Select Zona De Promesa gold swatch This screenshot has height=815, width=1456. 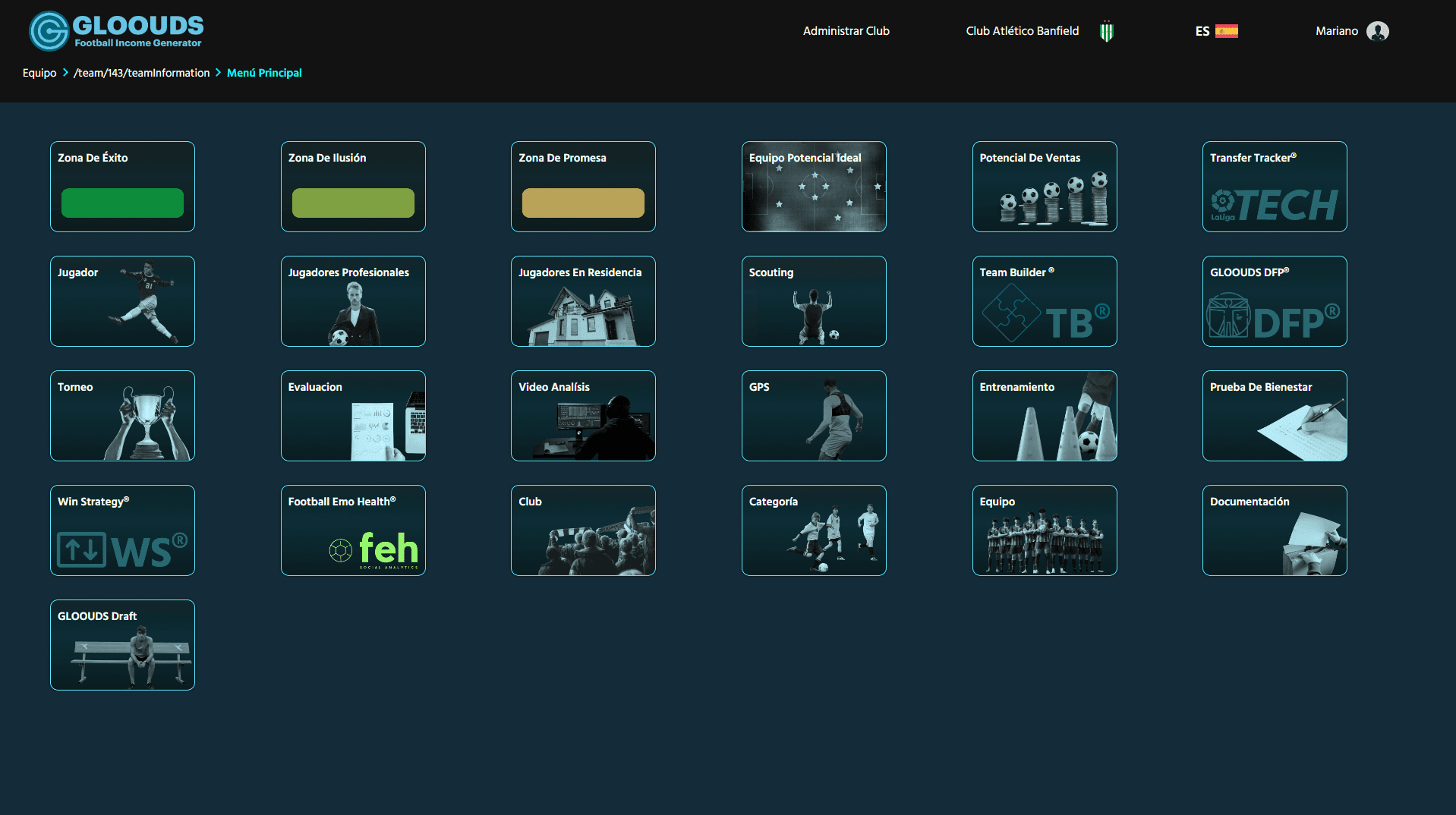[583, 203]
